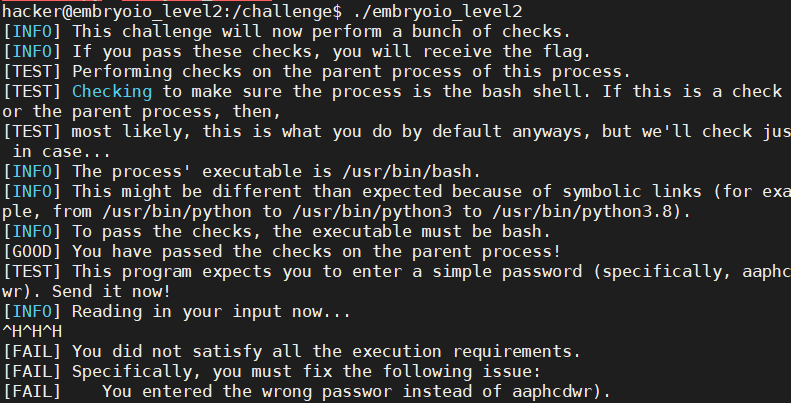Click the [GOOD] status tag

(32, 251)
